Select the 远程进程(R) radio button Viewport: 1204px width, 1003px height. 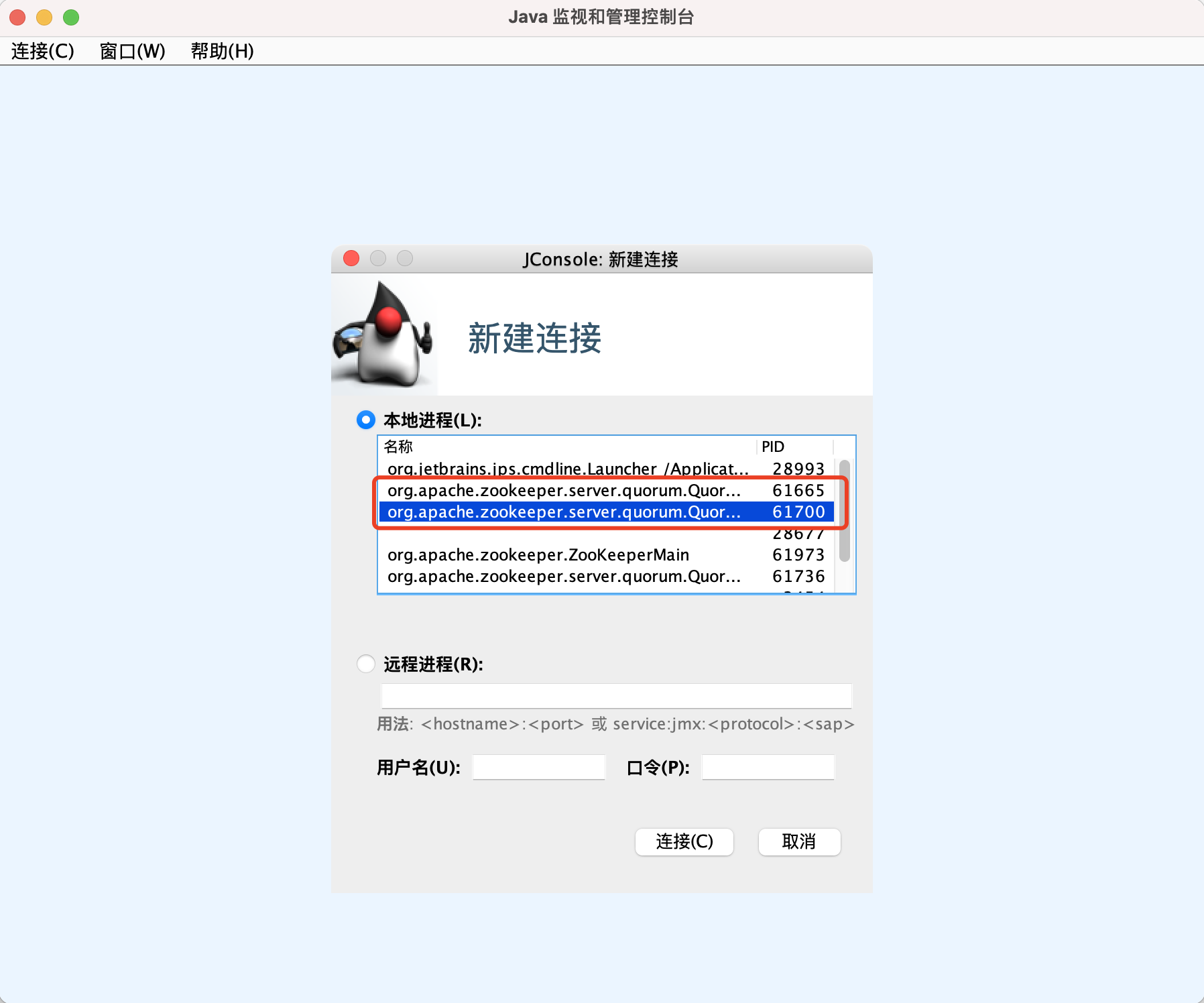[x=365, y=663]
